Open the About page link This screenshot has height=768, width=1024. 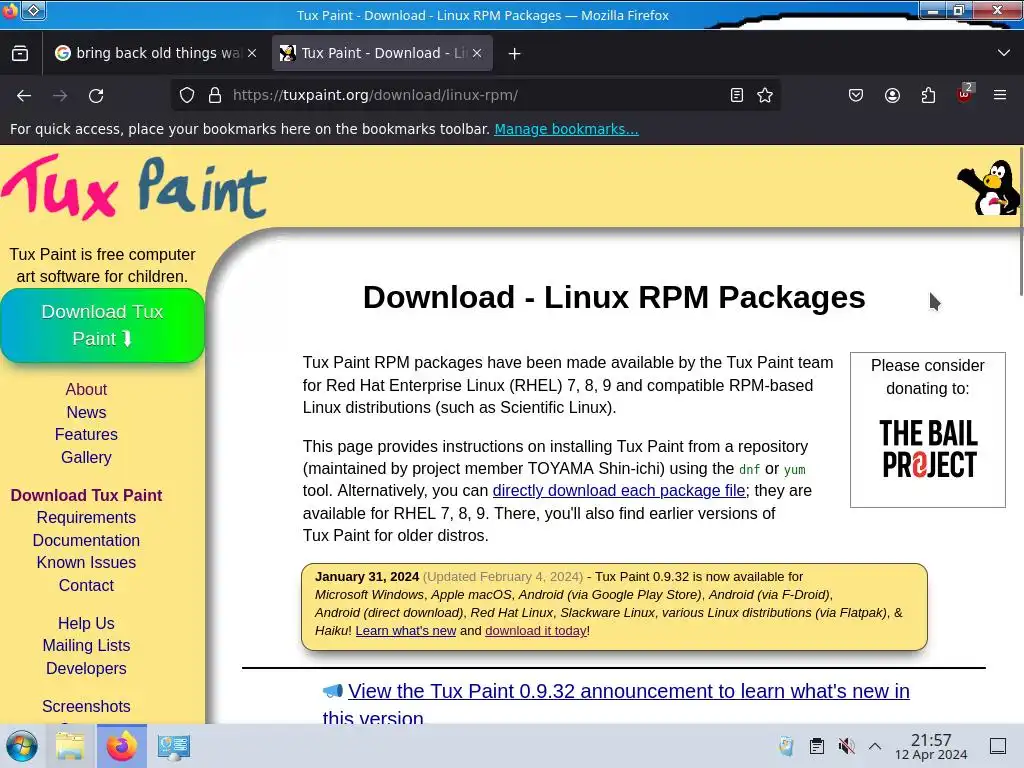tap(86, 389)
